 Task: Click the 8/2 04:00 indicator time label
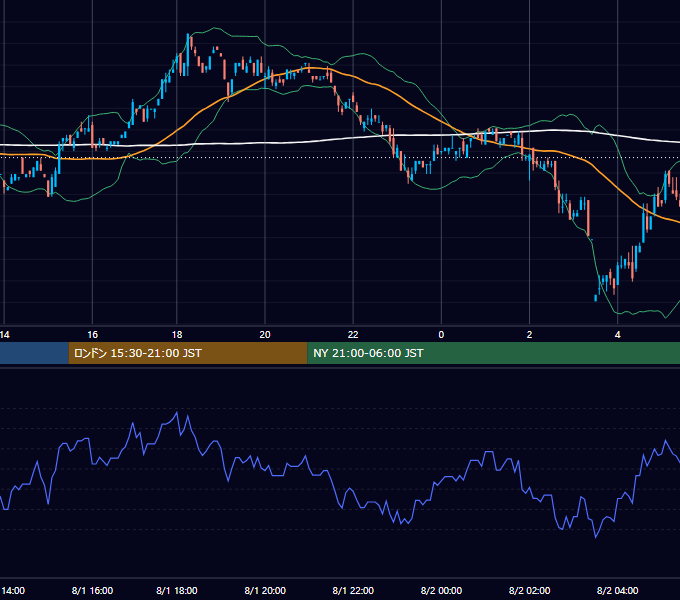[x=618, y=590]
